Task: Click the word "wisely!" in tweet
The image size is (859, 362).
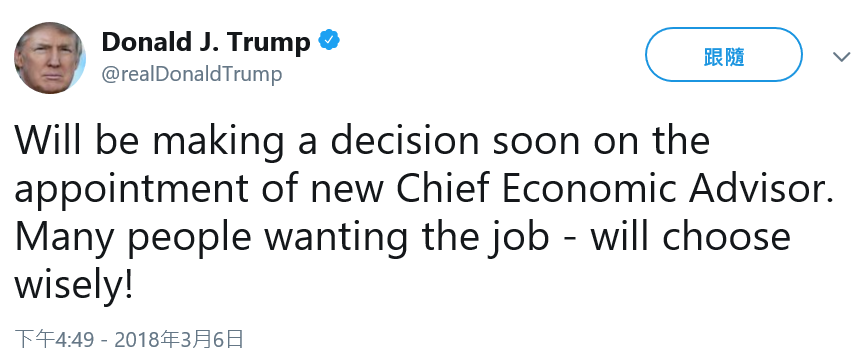Action: (73, 286)
